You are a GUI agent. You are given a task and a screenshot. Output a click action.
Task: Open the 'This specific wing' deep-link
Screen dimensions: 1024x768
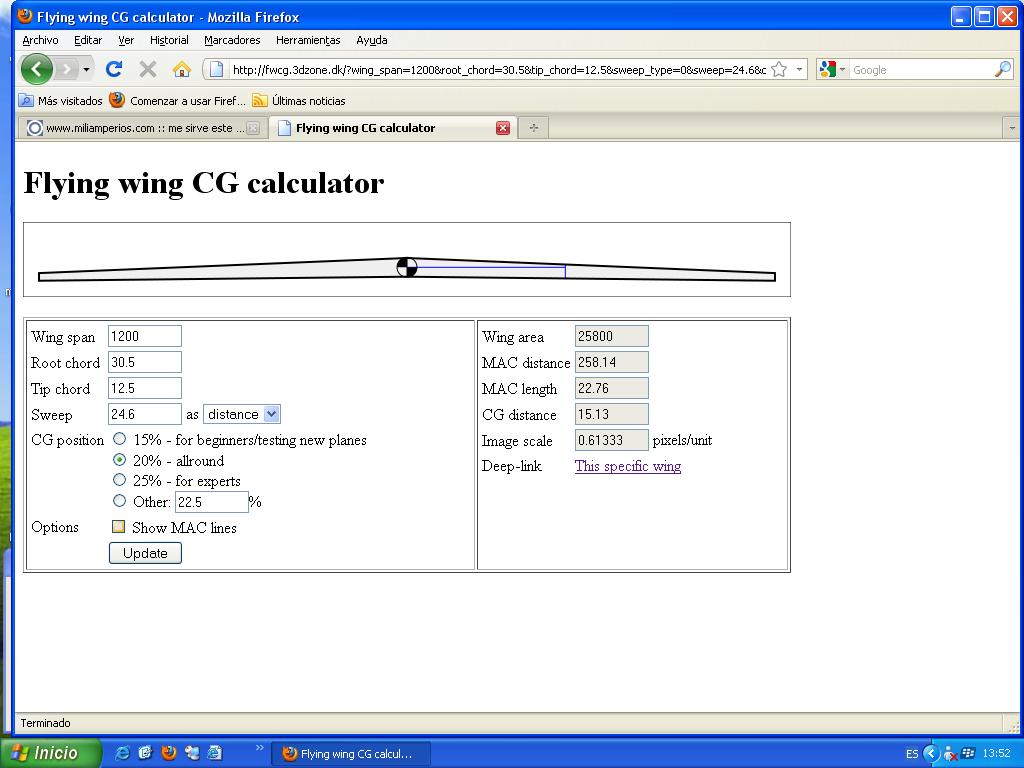pos(627,466)
